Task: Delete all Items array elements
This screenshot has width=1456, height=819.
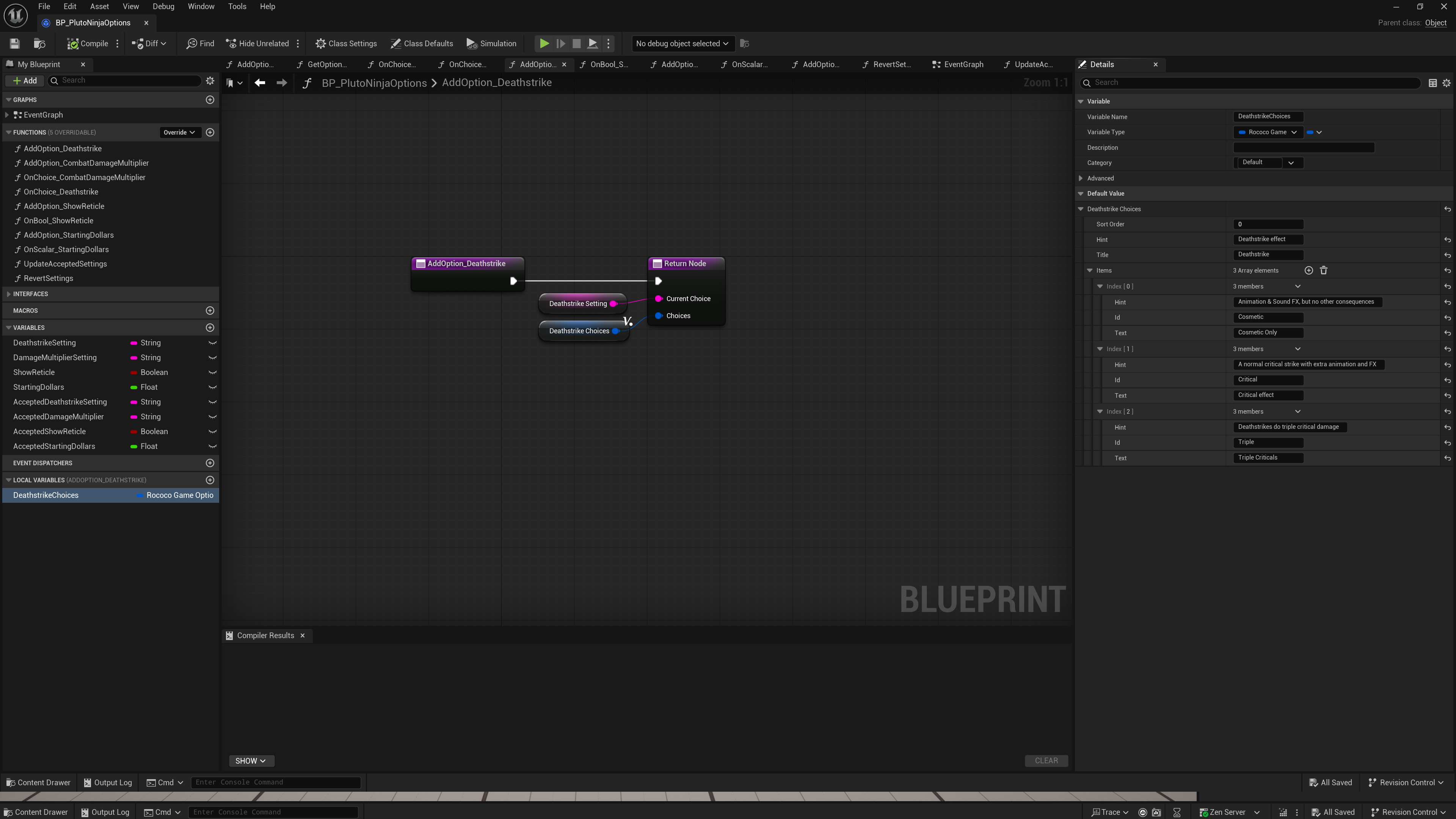Action: coord(1323,271)
